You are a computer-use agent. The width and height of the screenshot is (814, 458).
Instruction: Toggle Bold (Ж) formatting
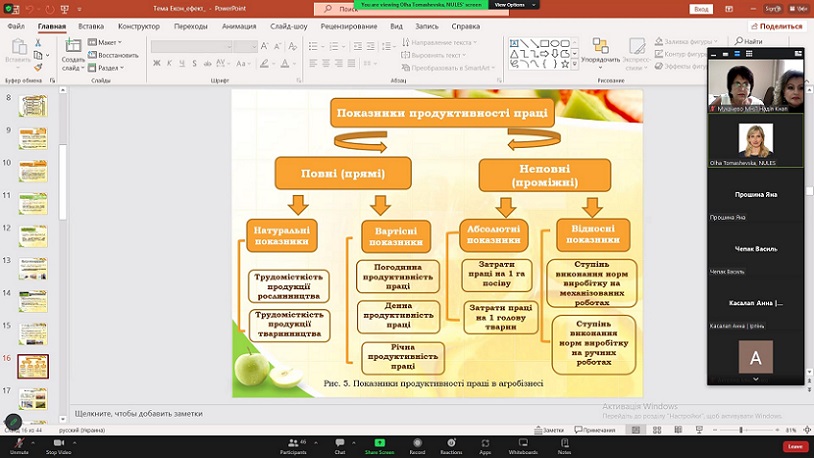157,63
